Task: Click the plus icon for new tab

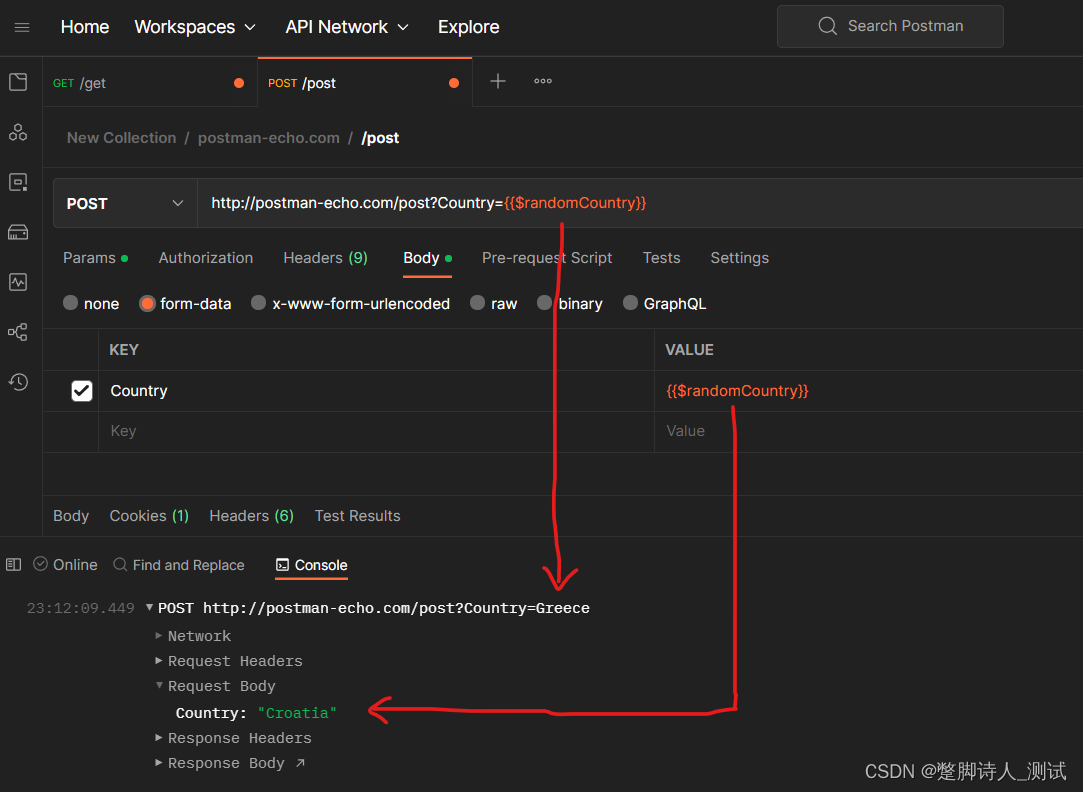Action: coord(498,82)
